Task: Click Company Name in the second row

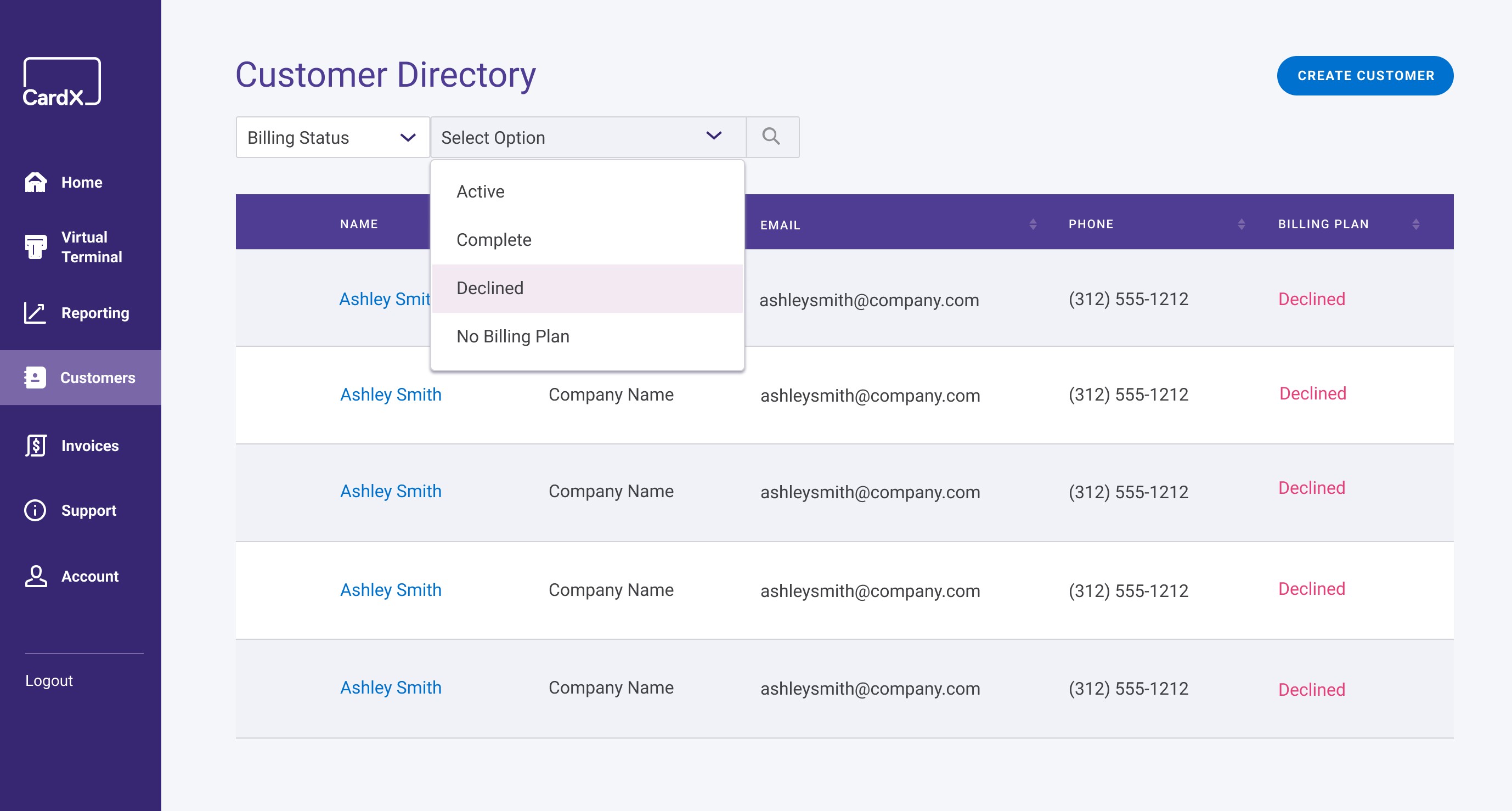Action: (x=611, y=395)
